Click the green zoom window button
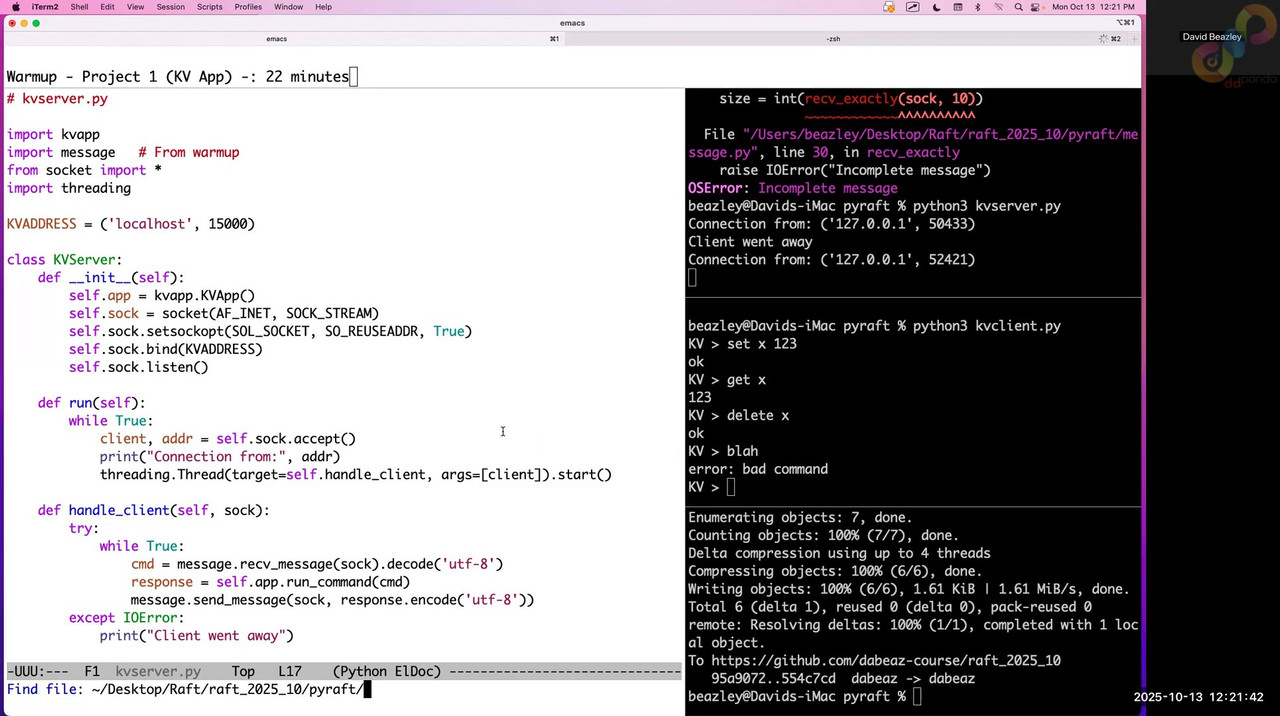The image size is (1280, 716). (36, 23)
